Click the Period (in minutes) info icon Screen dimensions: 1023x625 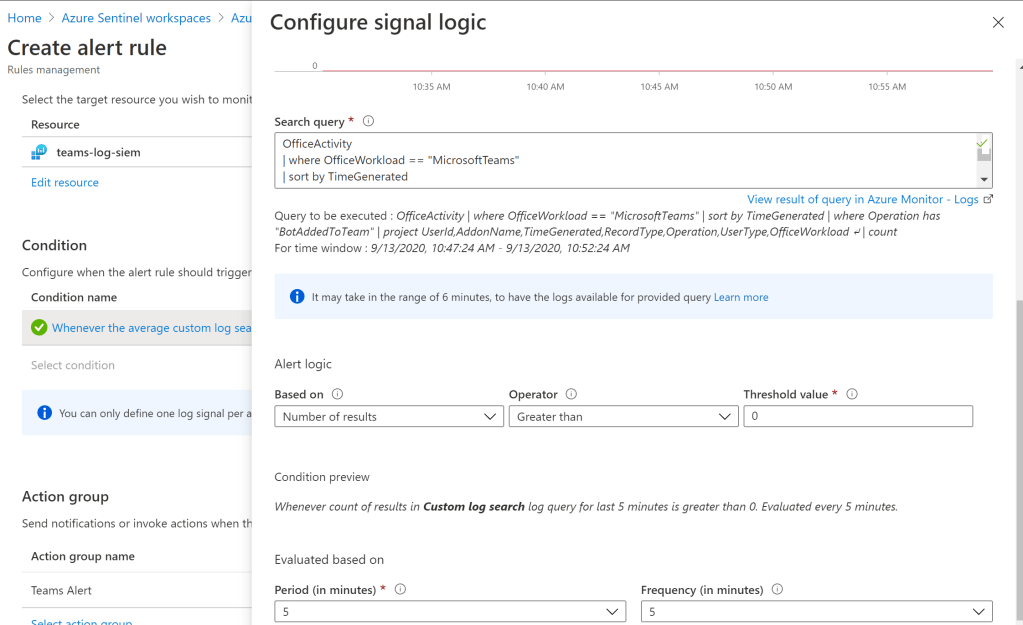pyautogui.click(x=400, y=589)
